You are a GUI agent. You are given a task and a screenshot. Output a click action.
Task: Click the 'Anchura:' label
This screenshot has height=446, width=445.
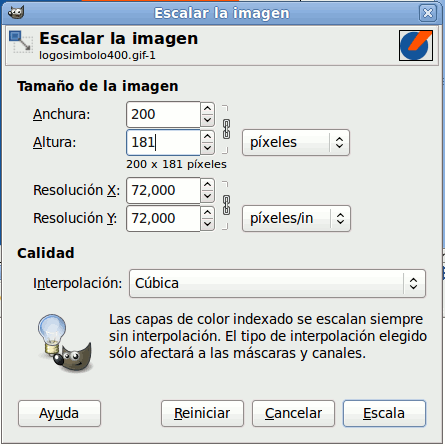point(62,114)
